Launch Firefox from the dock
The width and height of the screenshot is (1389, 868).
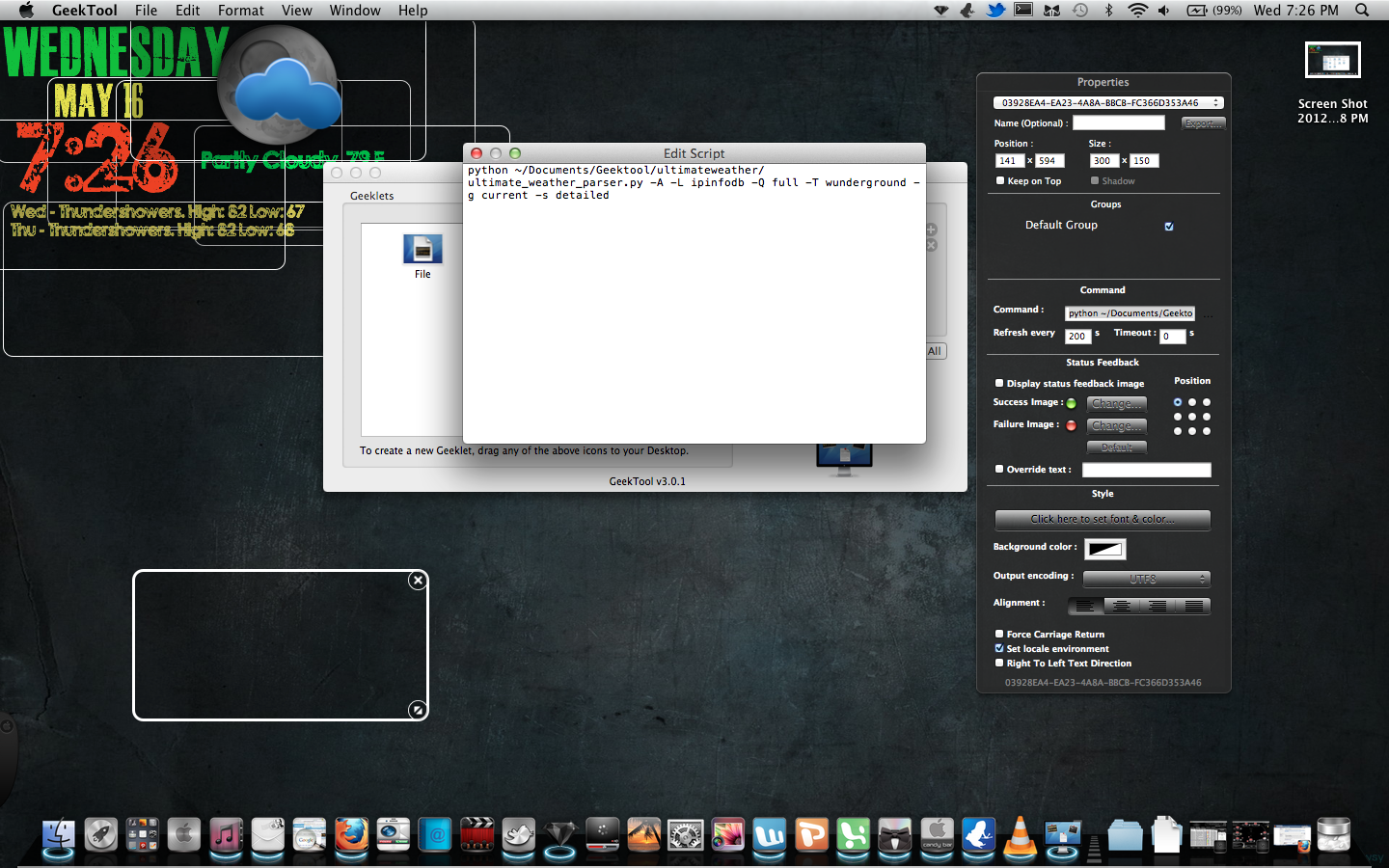(x=352, y=835)
